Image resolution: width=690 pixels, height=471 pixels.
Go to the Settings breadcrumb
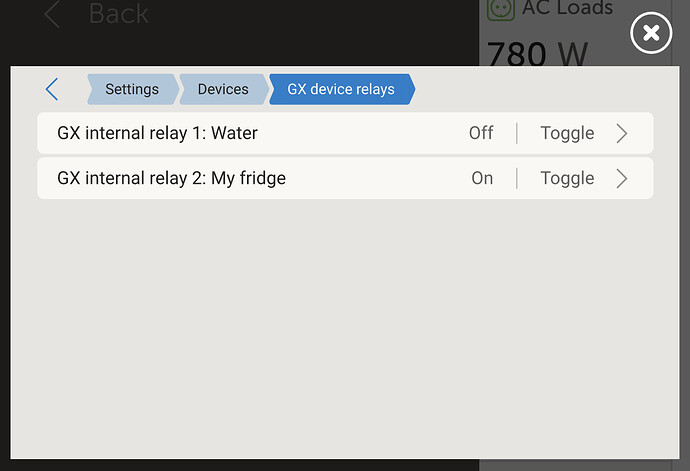[131, 89]
